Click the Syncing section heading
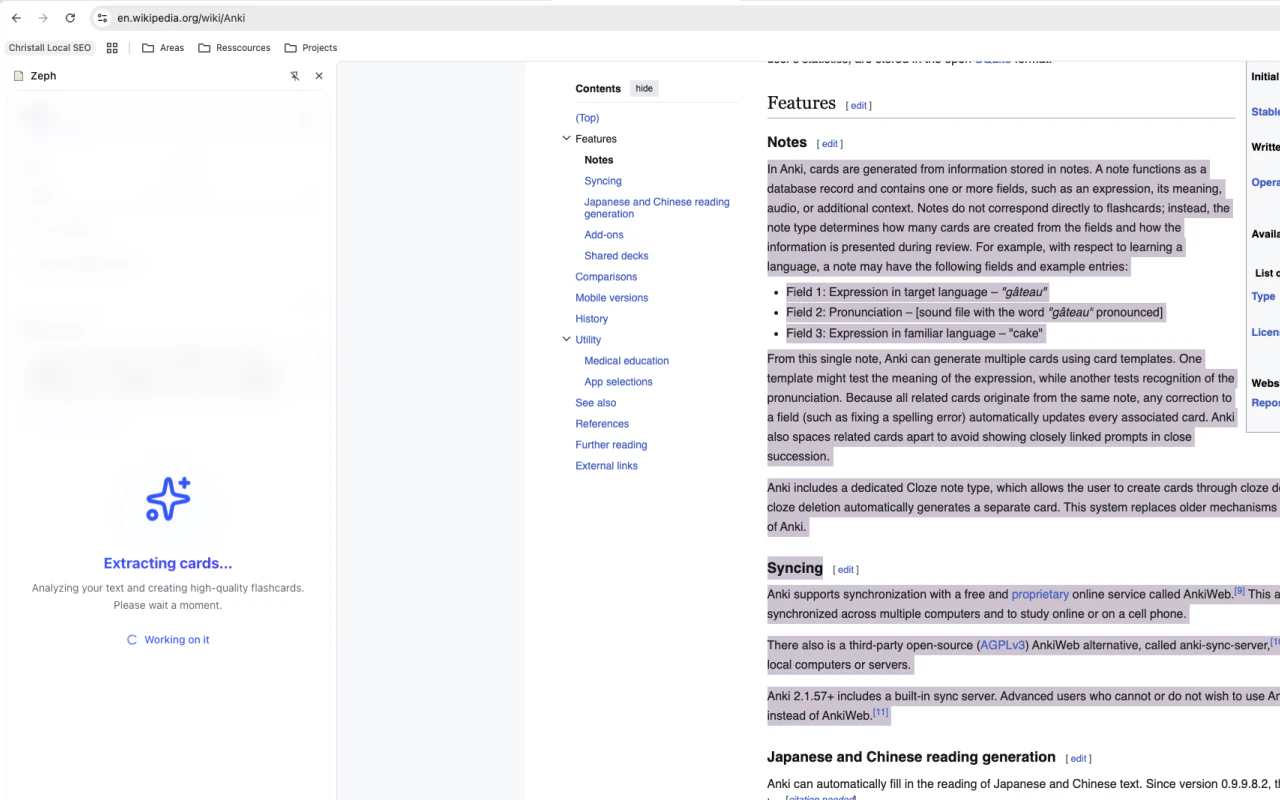The height and width of the screenshot is (800, 1280). (x=795, y=568)
